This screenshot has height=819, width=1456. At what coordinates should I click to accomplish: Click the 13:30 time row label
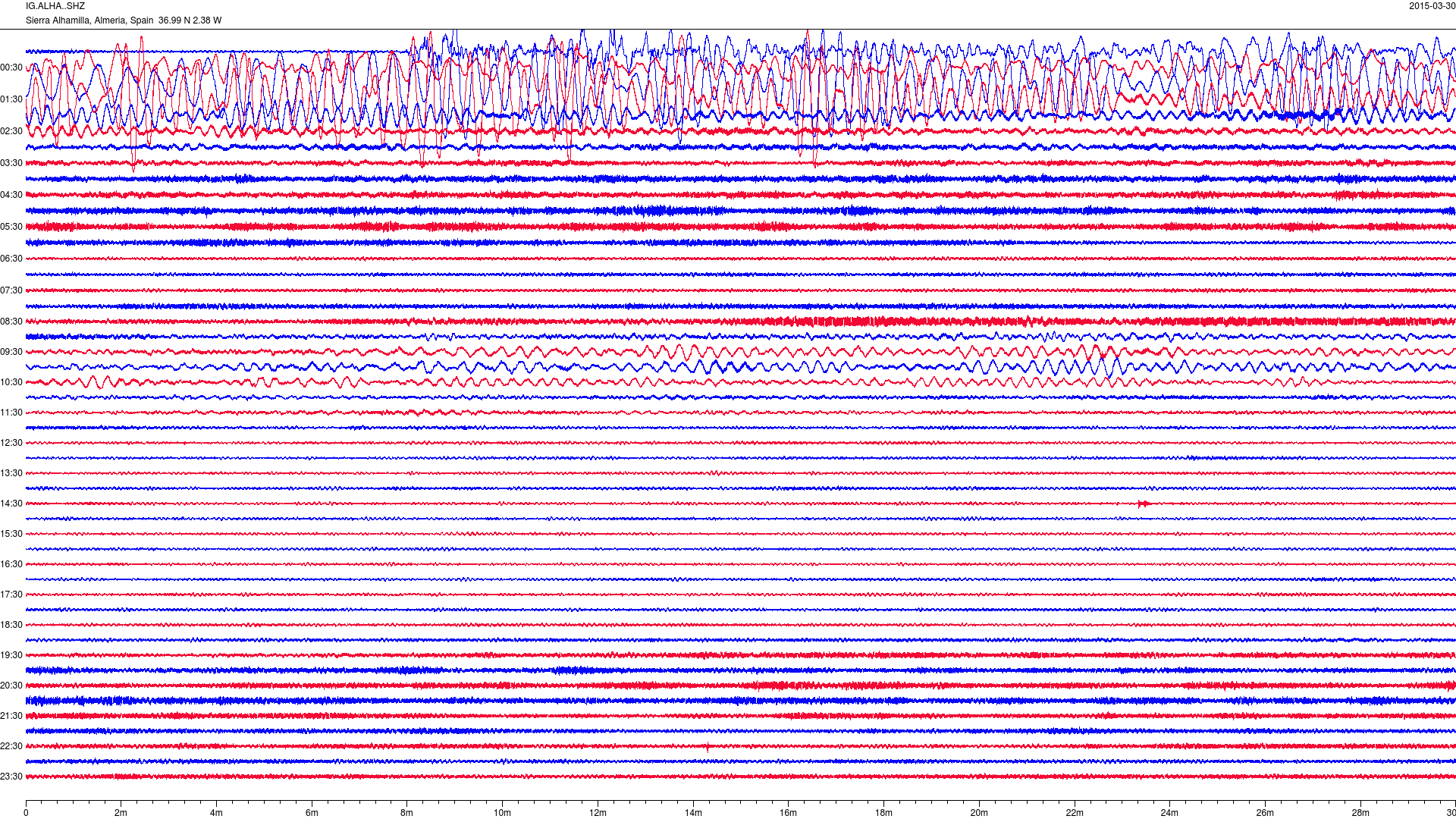tap(11, 473)
